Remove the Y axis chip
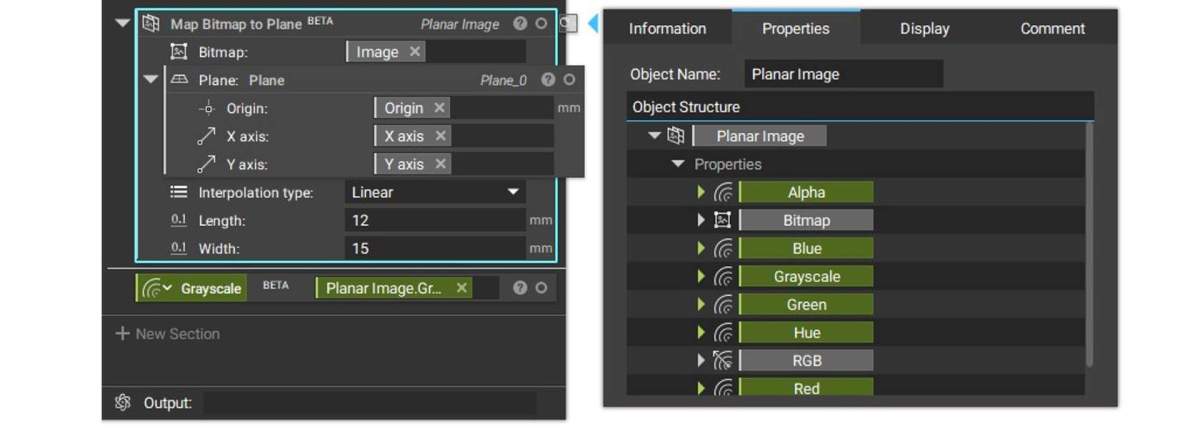The height and width of the screenshot is (429, 1200). [x=440, y=164]
